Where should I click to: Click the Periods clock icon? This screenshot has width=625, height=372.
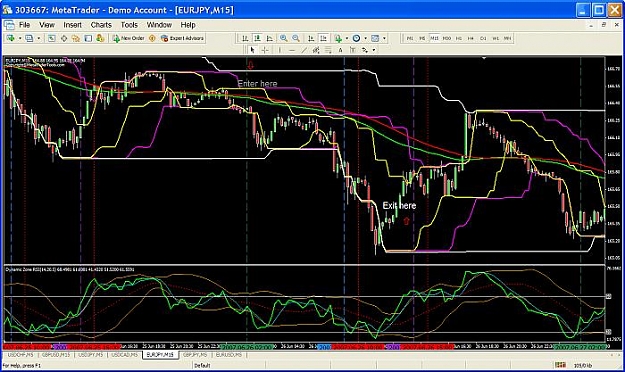pyautogui.click(x=356, y=38)
